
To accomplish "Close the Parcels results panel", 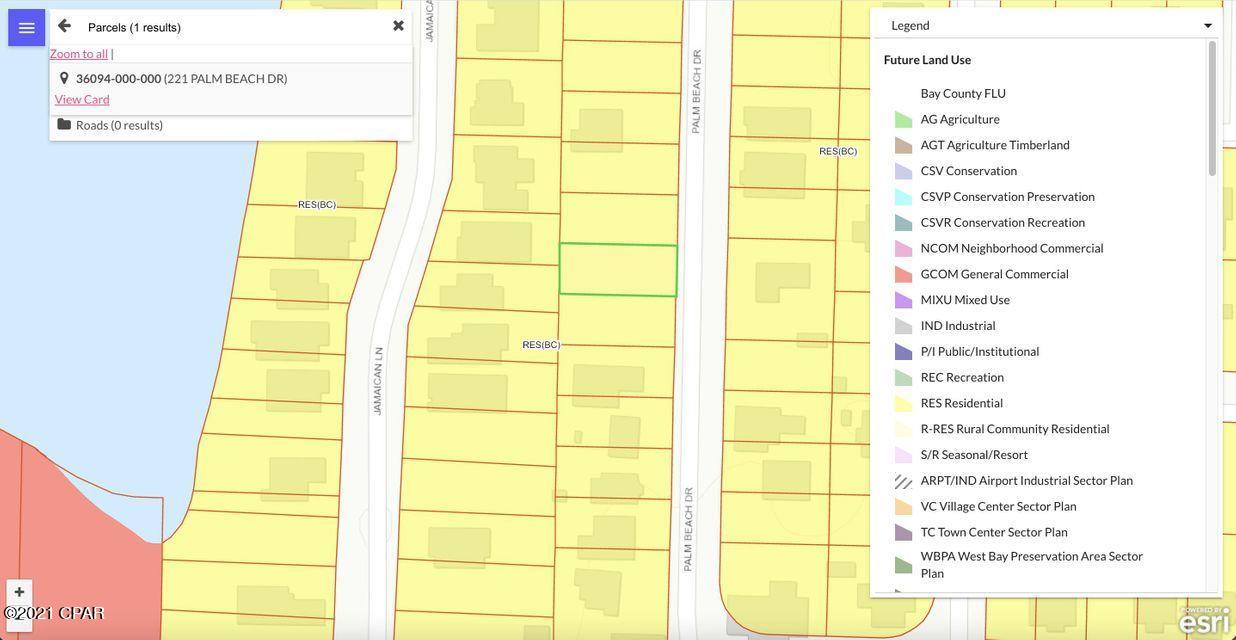I will pos(398,26).
